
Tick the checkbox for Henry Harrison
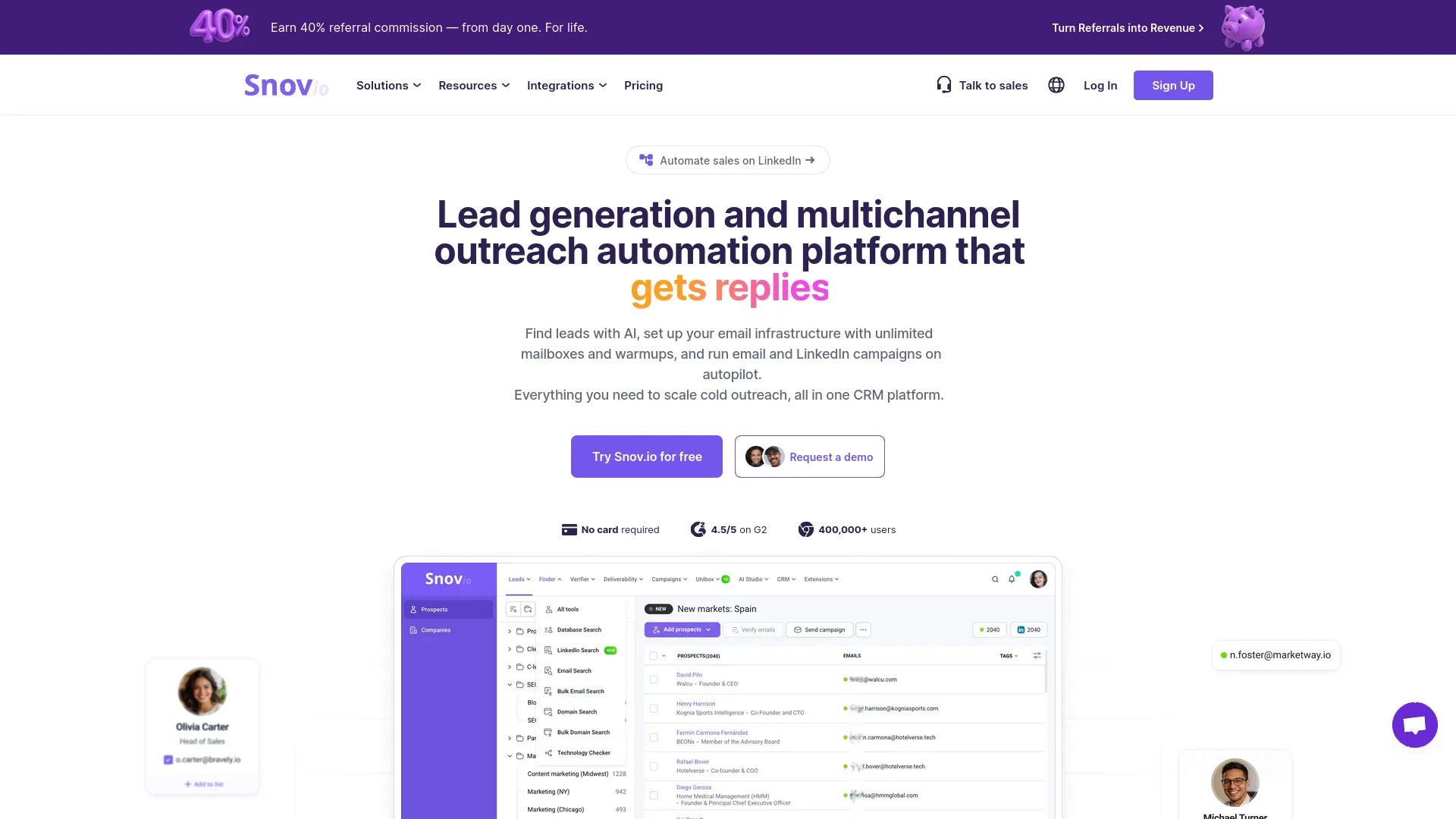coord(654,708)
